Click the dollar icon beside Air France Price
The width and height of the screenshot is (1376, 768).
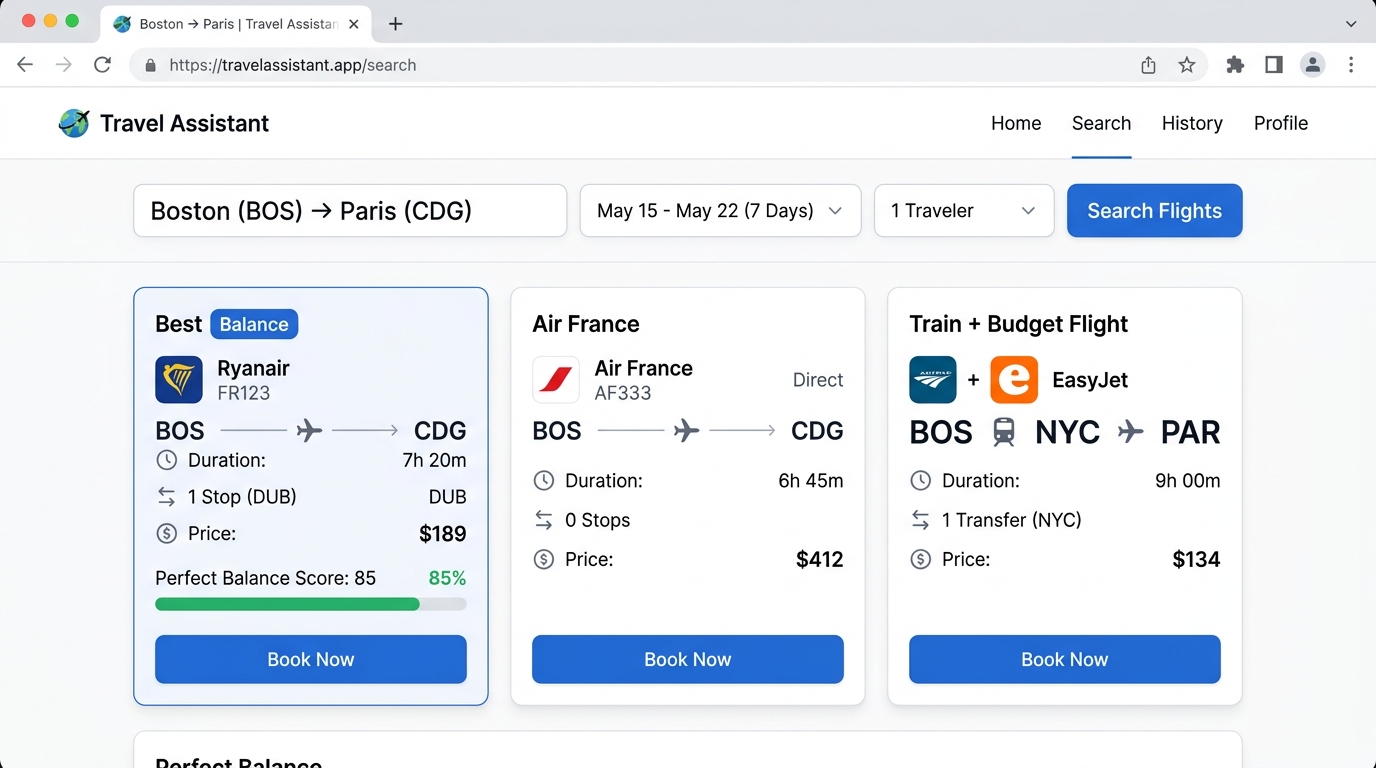click(544, 560)
